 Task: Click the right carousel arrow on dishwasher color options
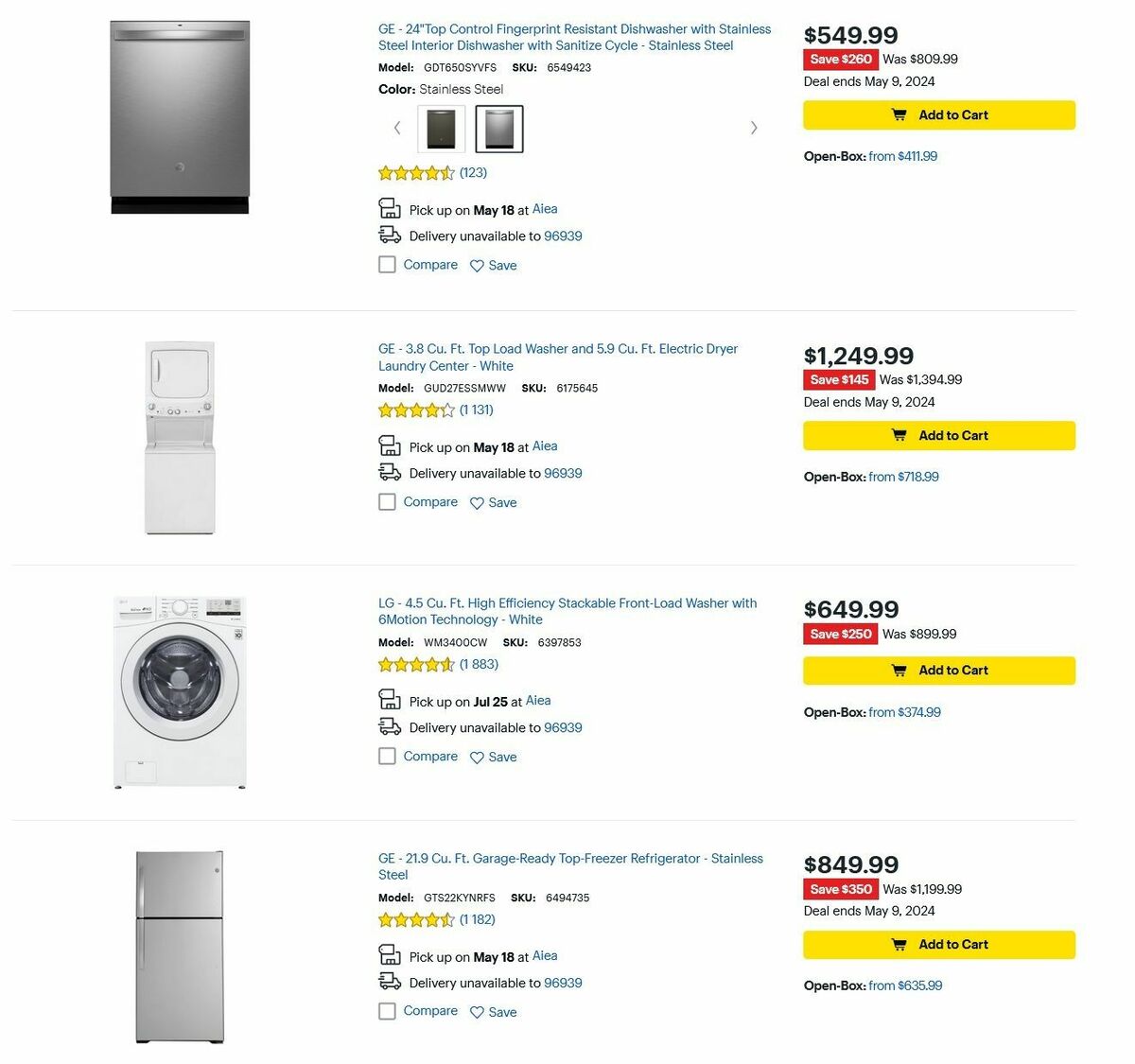754,127
